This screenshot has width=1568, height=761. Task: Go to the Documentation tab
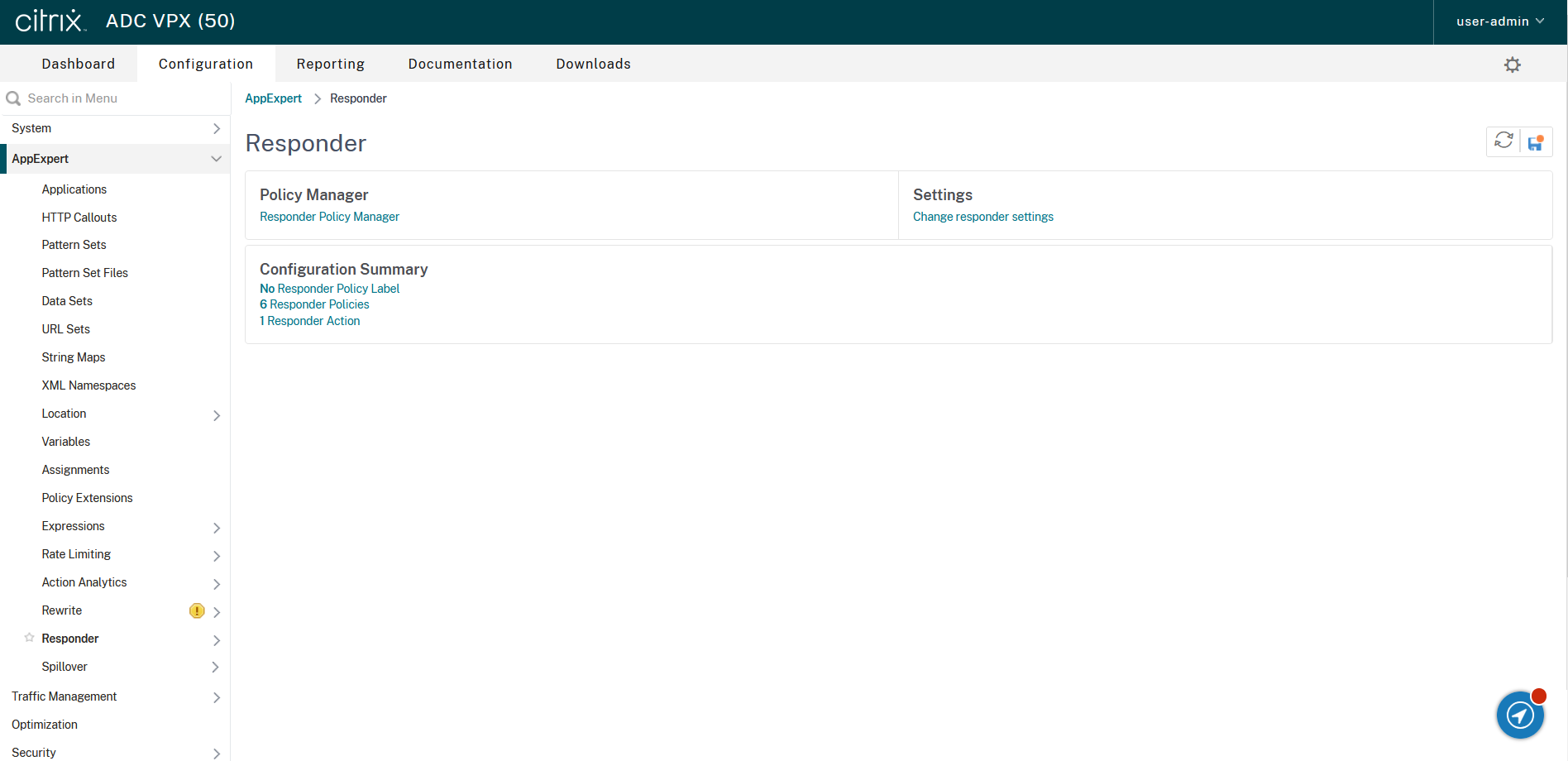(x=461, y=64)
